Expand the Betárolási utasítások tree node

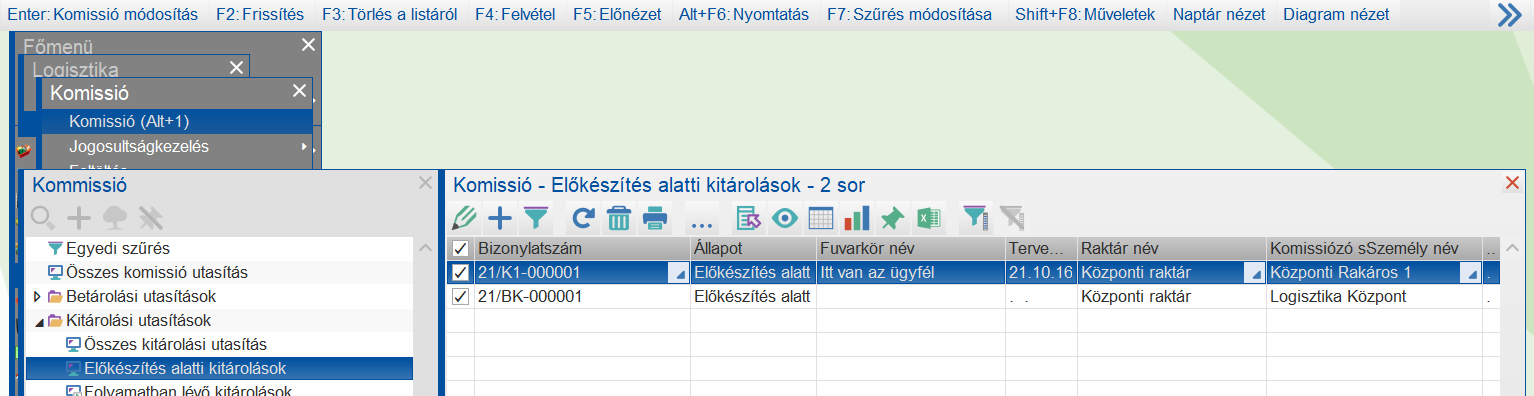coord(37,297)
